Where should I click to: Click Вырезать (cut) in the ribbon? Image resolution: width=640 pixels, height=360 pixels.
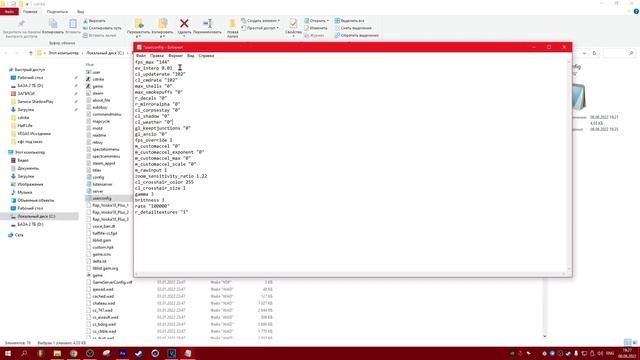tap(94, 21)
